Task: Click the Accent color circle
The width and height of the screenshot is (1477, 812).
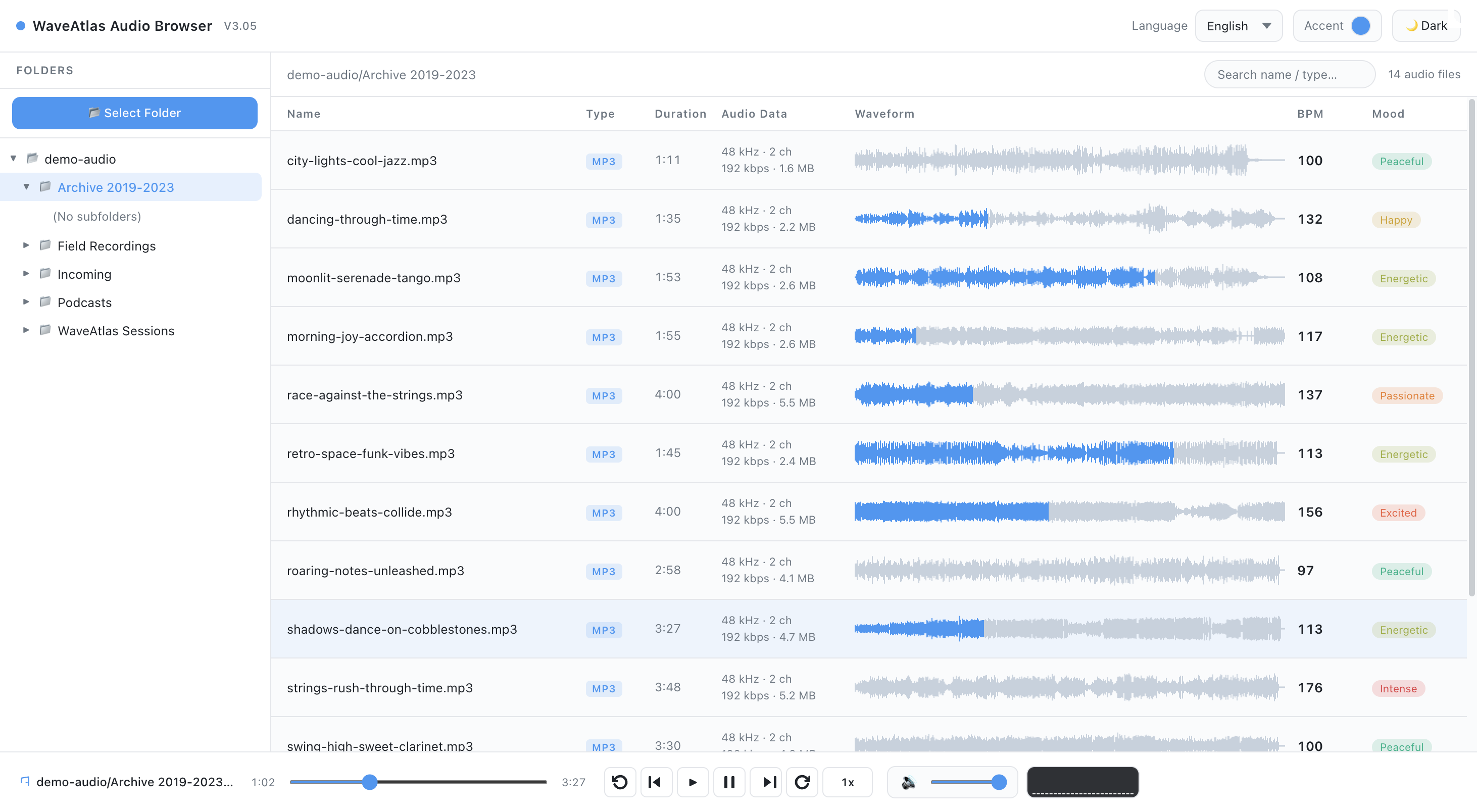Action: coord(1361,26)
